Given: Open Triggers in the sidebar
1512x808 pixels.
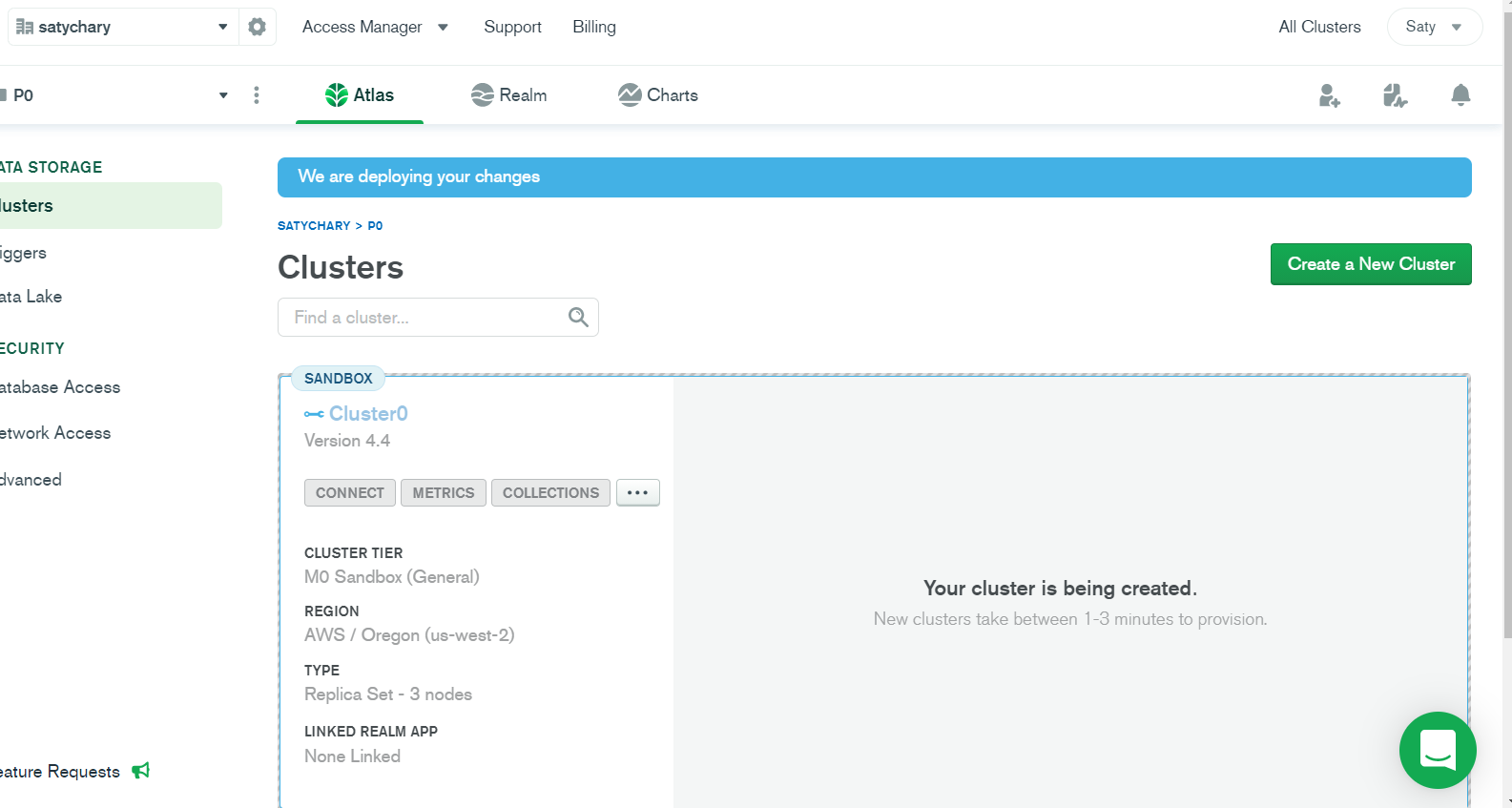Looking at the screenshot, I should tap(23, 253).
